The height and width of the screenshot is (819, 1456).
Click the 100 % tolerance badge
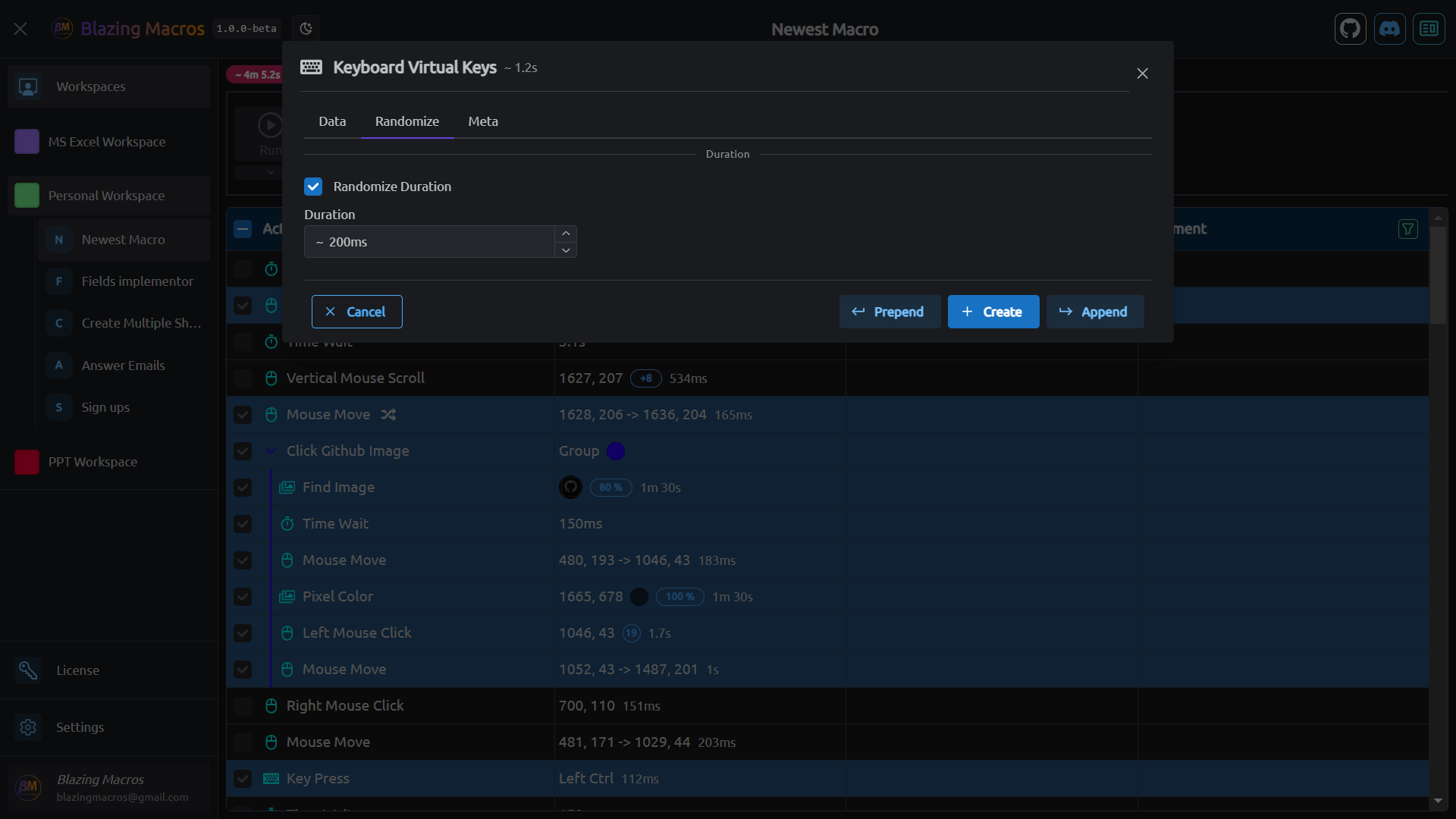(679, 597)
